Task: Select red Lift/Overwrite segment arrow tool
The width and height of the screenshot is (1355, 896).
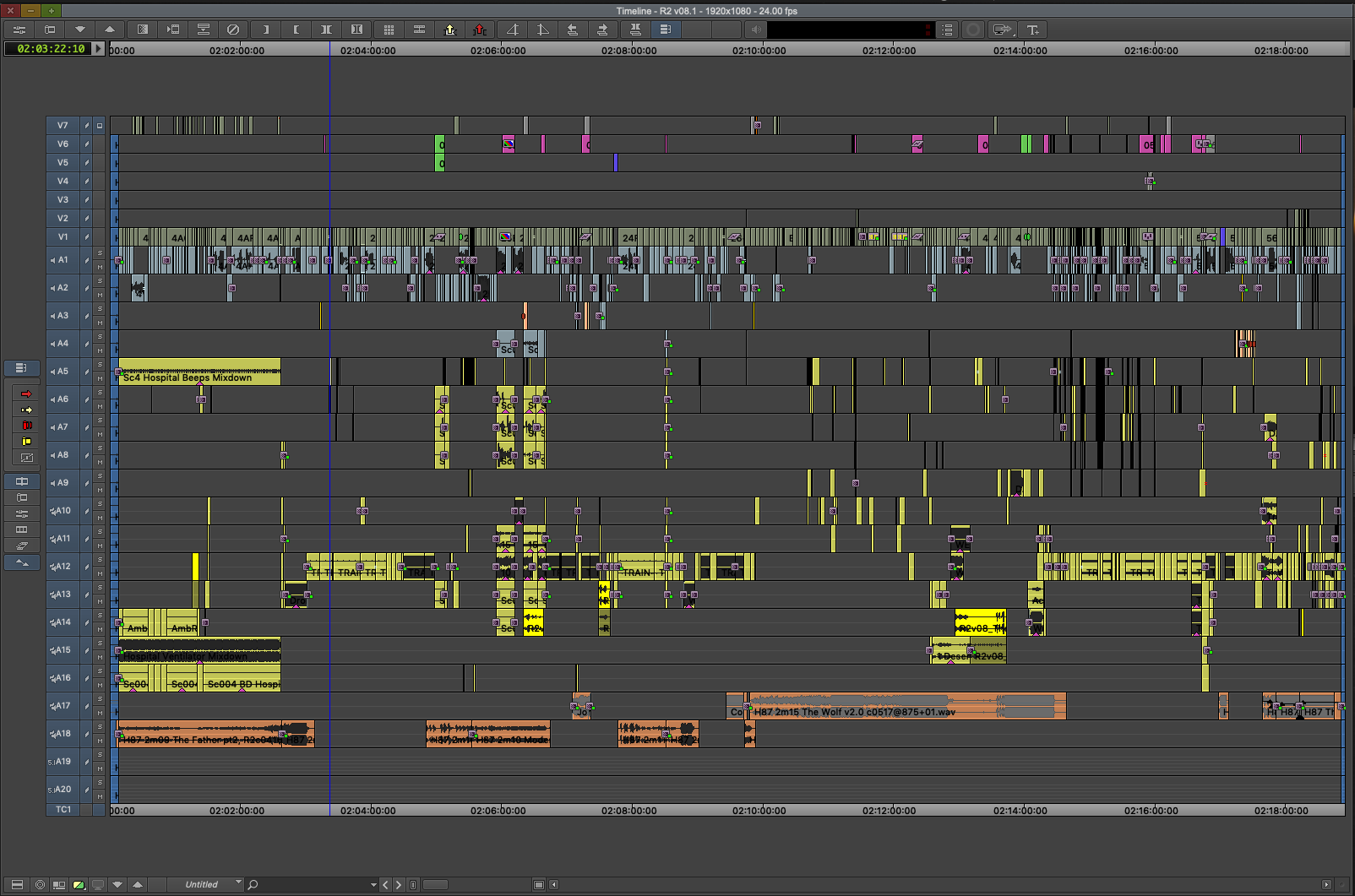Action: tap(26, 394)
